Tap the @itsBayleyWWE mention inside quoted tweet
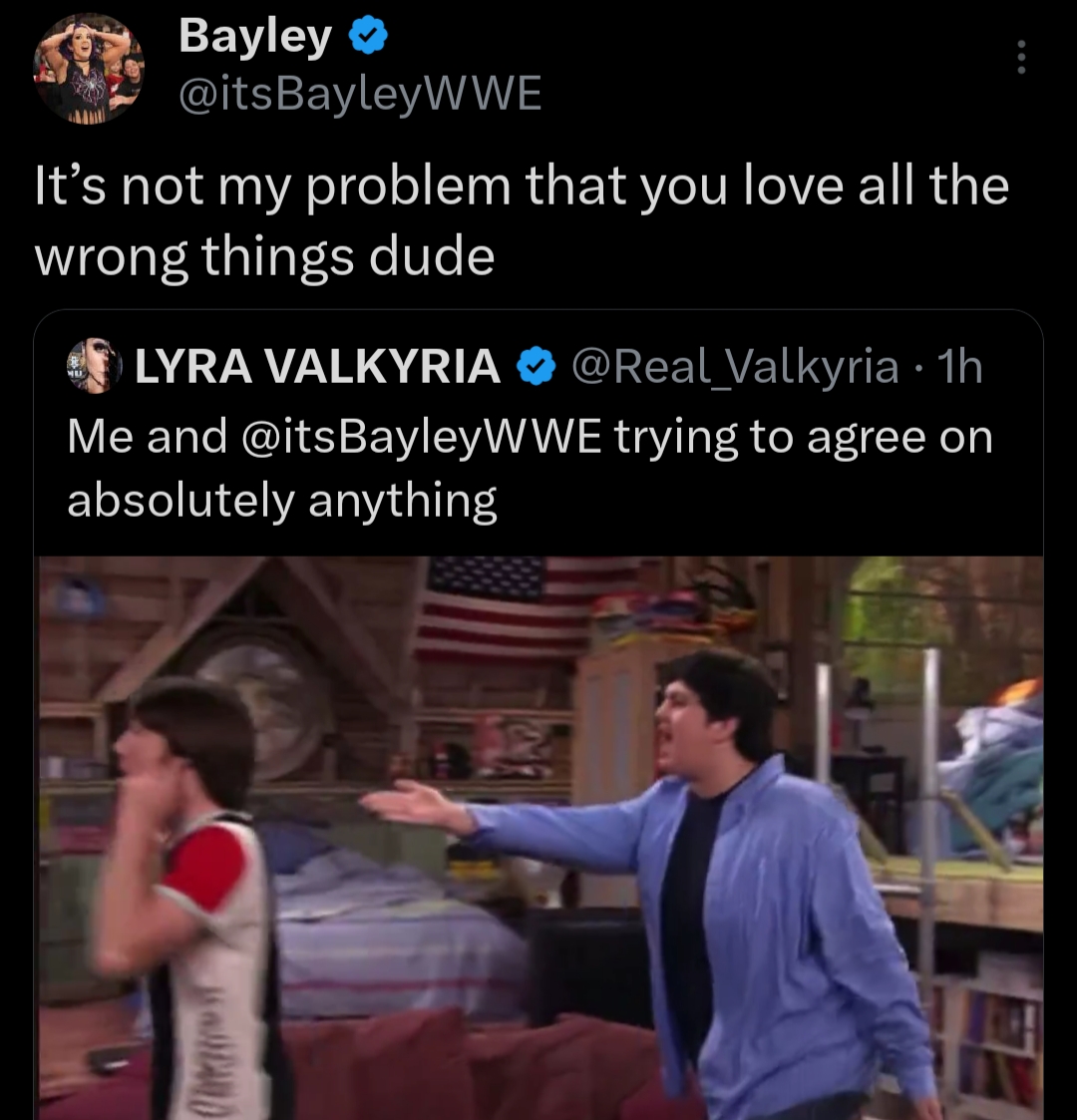Viewport: 1077px width, 1120px height. [x=422, y=437]
